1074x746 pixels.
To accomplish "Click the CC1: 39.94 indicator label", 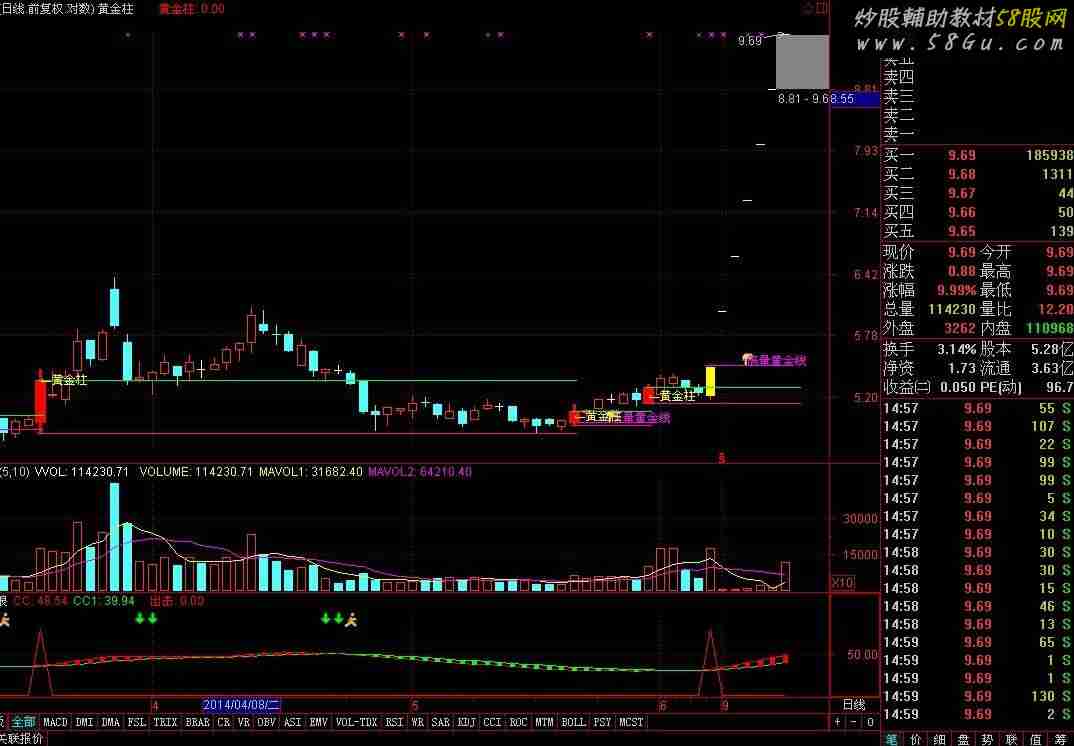I will point(103,601).
